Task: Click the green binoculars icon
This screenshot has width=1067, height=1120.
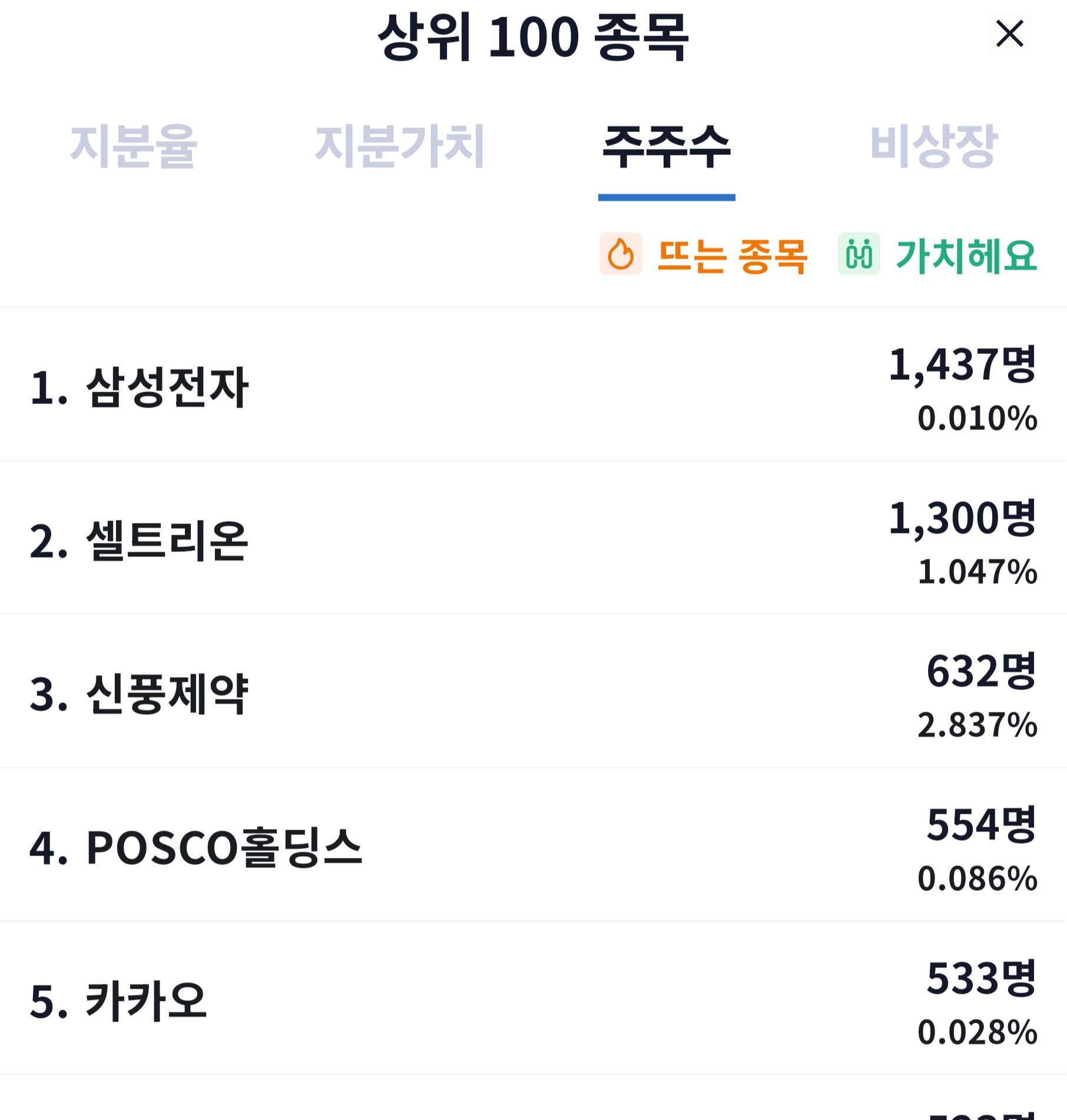Action: (859, 254)
